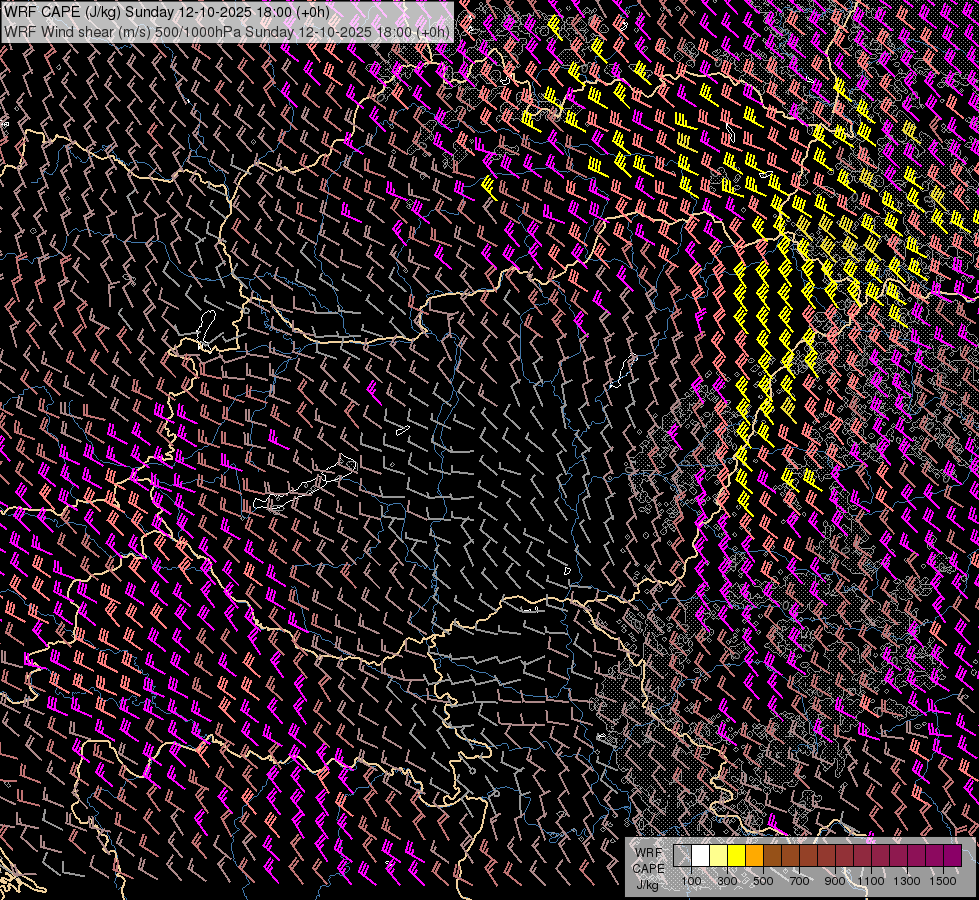Click the brown swatch right of the 500 tick
The image size is (979, 900).
tap(772, 855)
